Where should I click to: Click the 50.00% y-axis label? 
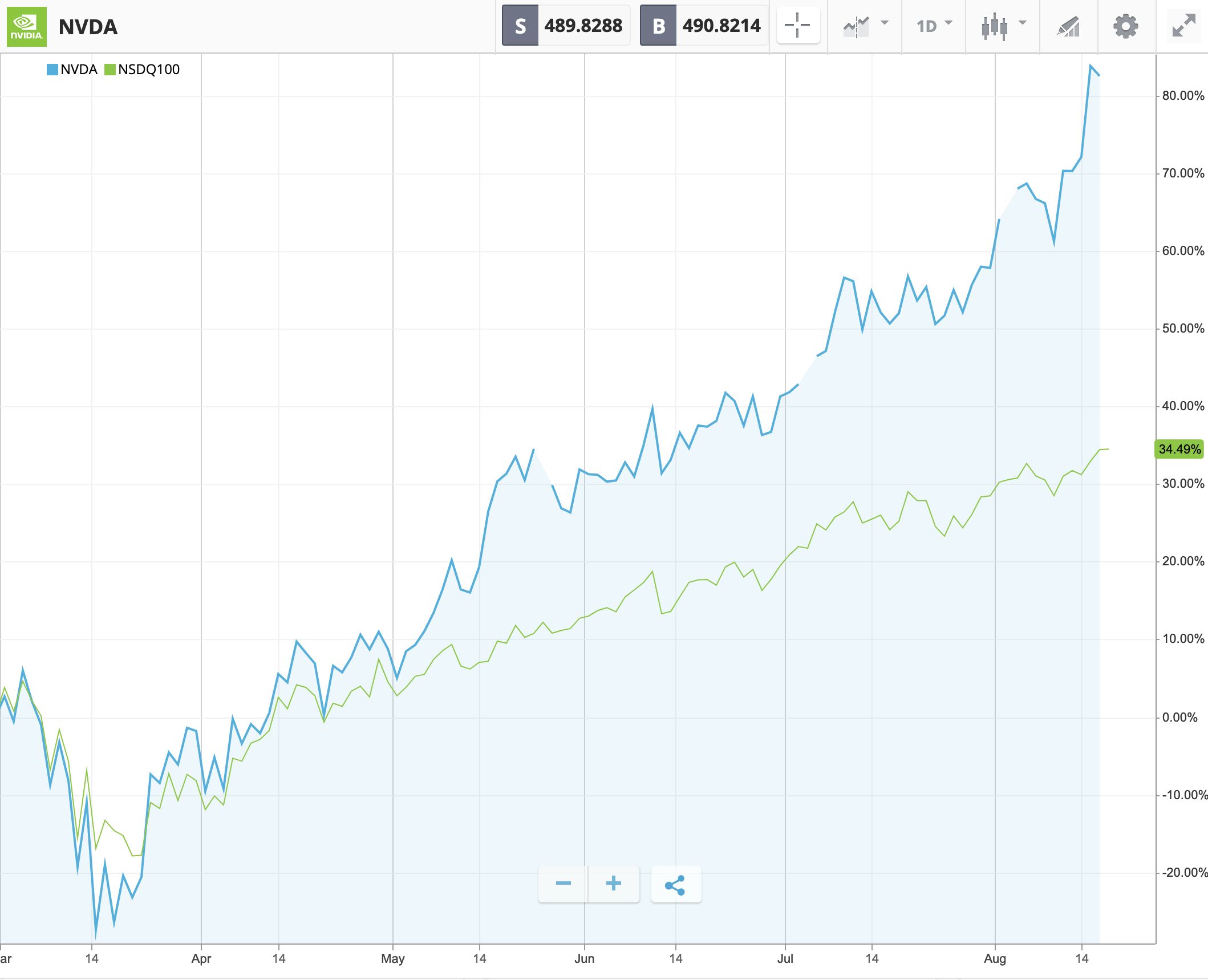[x=1183, y=329]
